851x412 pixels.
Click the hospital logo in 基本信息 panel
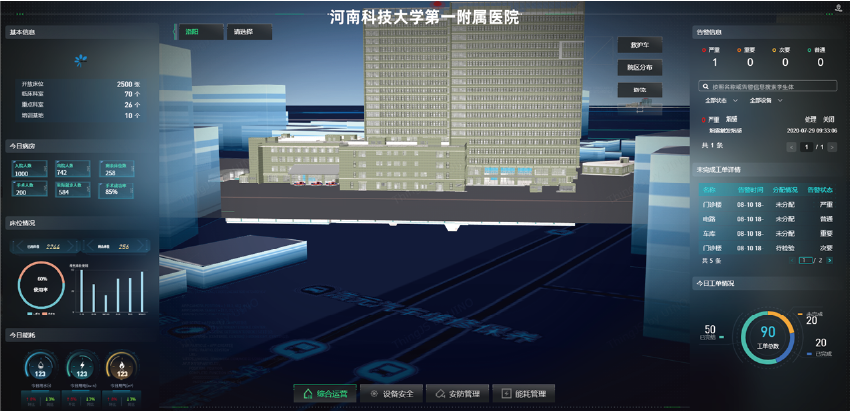(79, 62)
